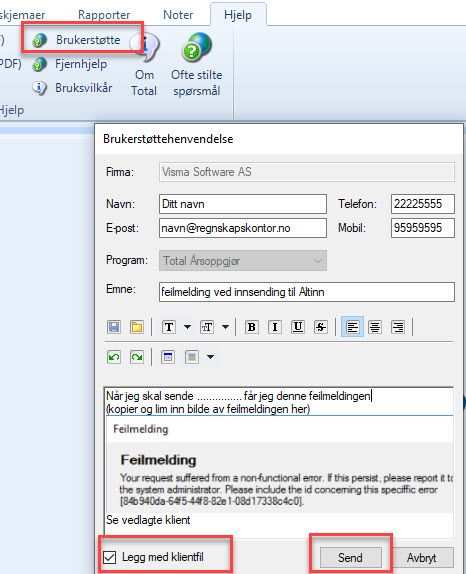Open the Program combo box
Image resolution: width=466 pixels, height=574 pixels.
tap(243, 261)
